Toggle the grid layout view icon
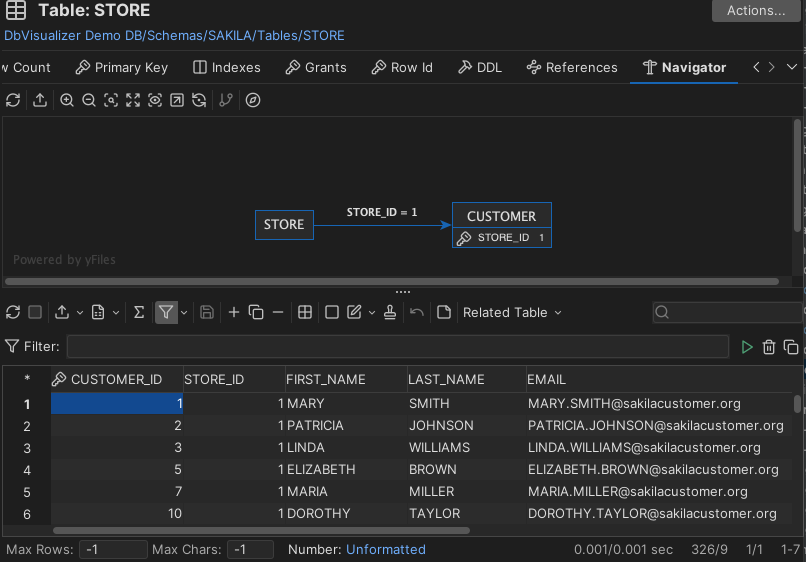 [x=306, y=312]
